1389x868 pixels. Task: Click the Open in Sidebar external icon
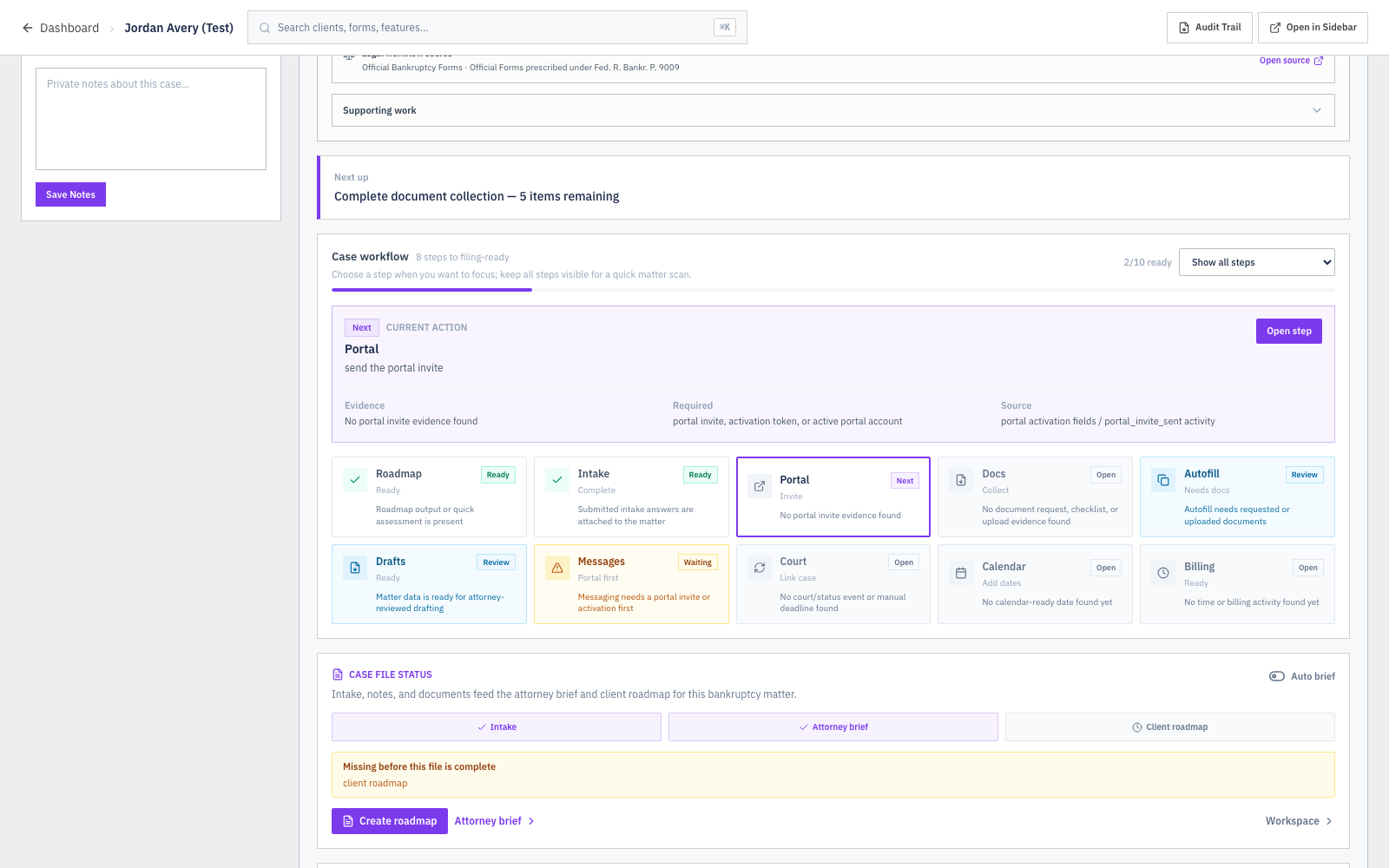pyautogui.click(x=1275, y=28)
